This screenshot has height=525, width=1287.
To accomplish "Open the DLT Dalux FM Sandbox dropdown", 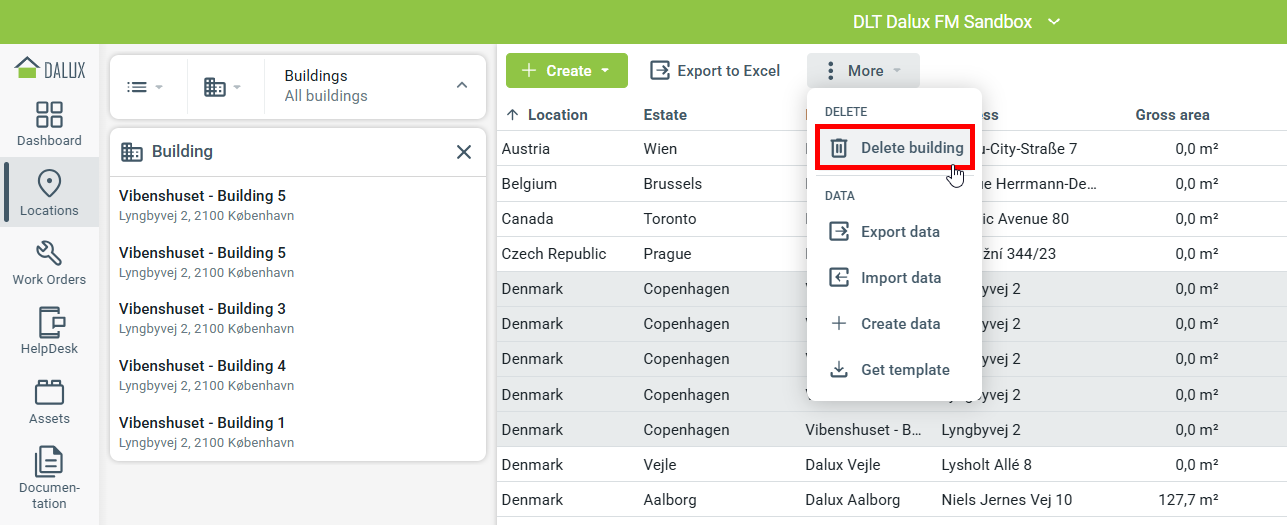I will click(x=955, y=22).
